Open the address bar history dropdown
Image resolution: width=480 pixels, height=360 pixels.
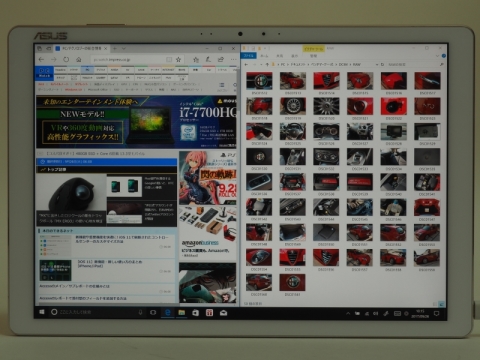pyautogui.click(x=377, y=64)
